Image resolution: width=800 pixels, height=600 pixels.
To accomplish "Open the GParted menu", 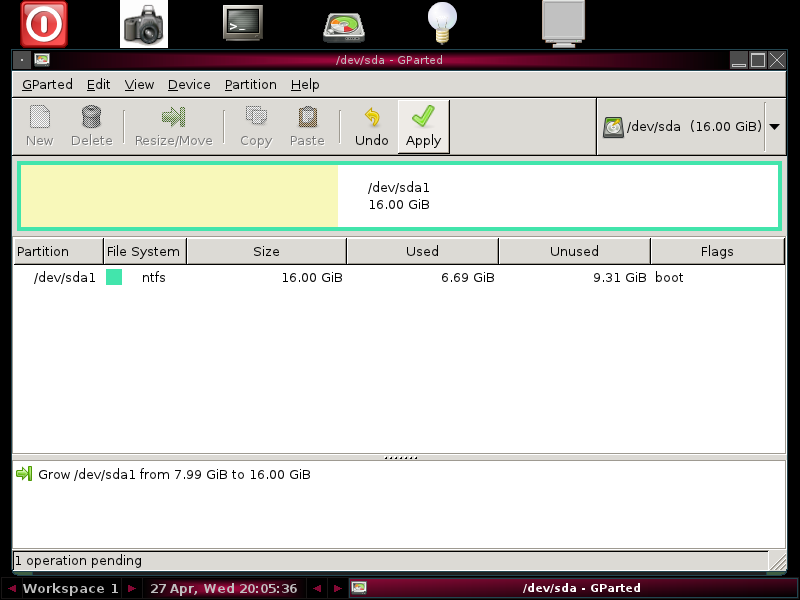I will tap(47, 85).
